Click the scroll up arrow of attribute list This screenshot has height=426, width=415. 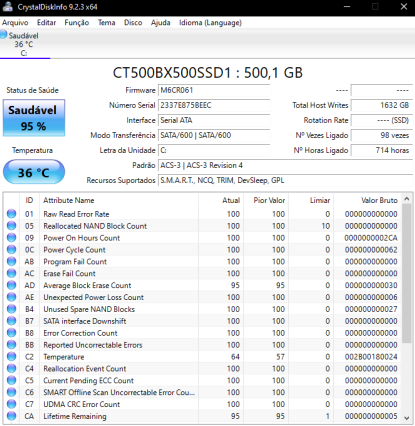coord(406,199)
